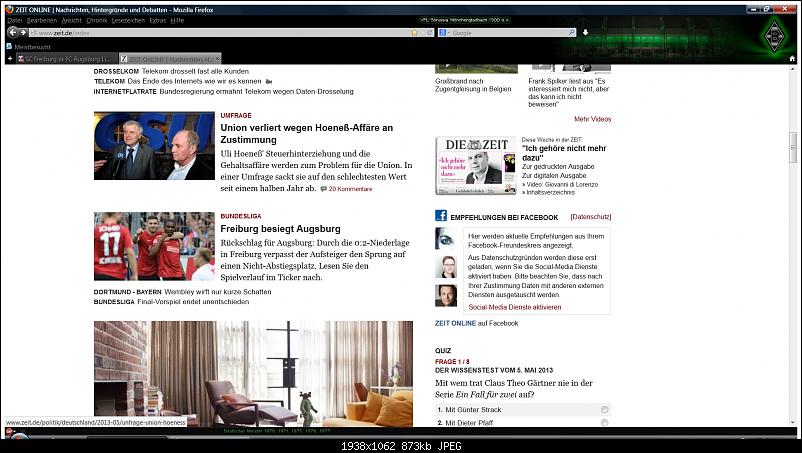This screenshot has height=453, width=802.
Task: Open the Meistbesucht bookmarks folder
Action: coord(29,47)
